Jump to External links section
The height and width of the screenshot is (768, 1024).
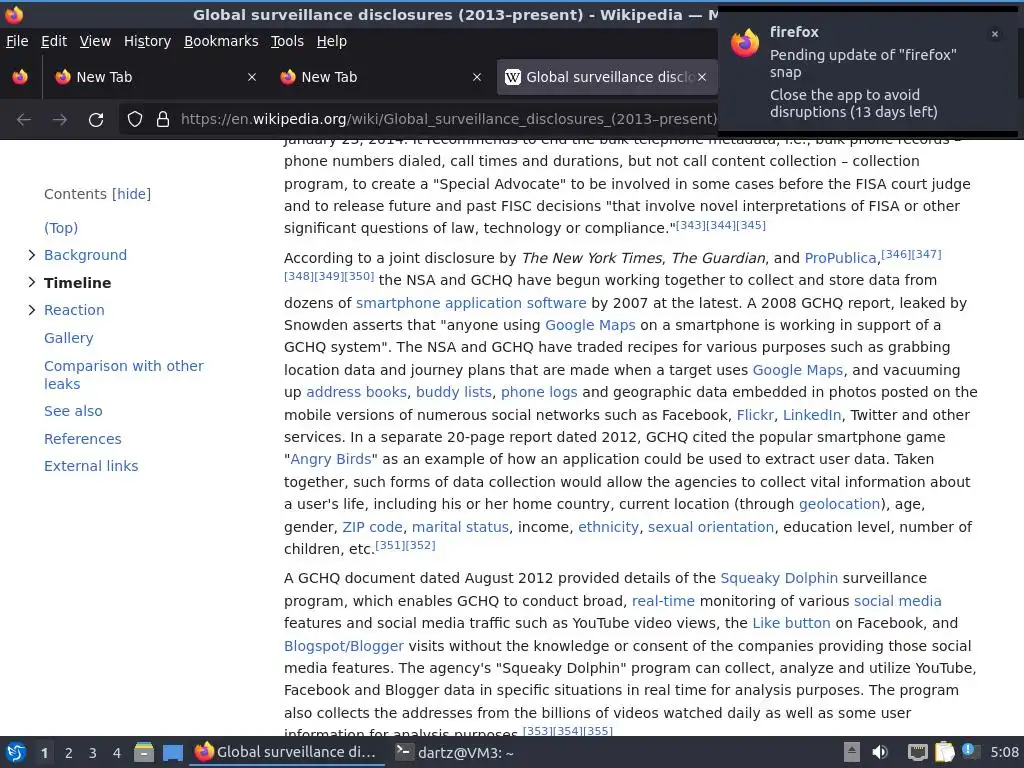91,466
